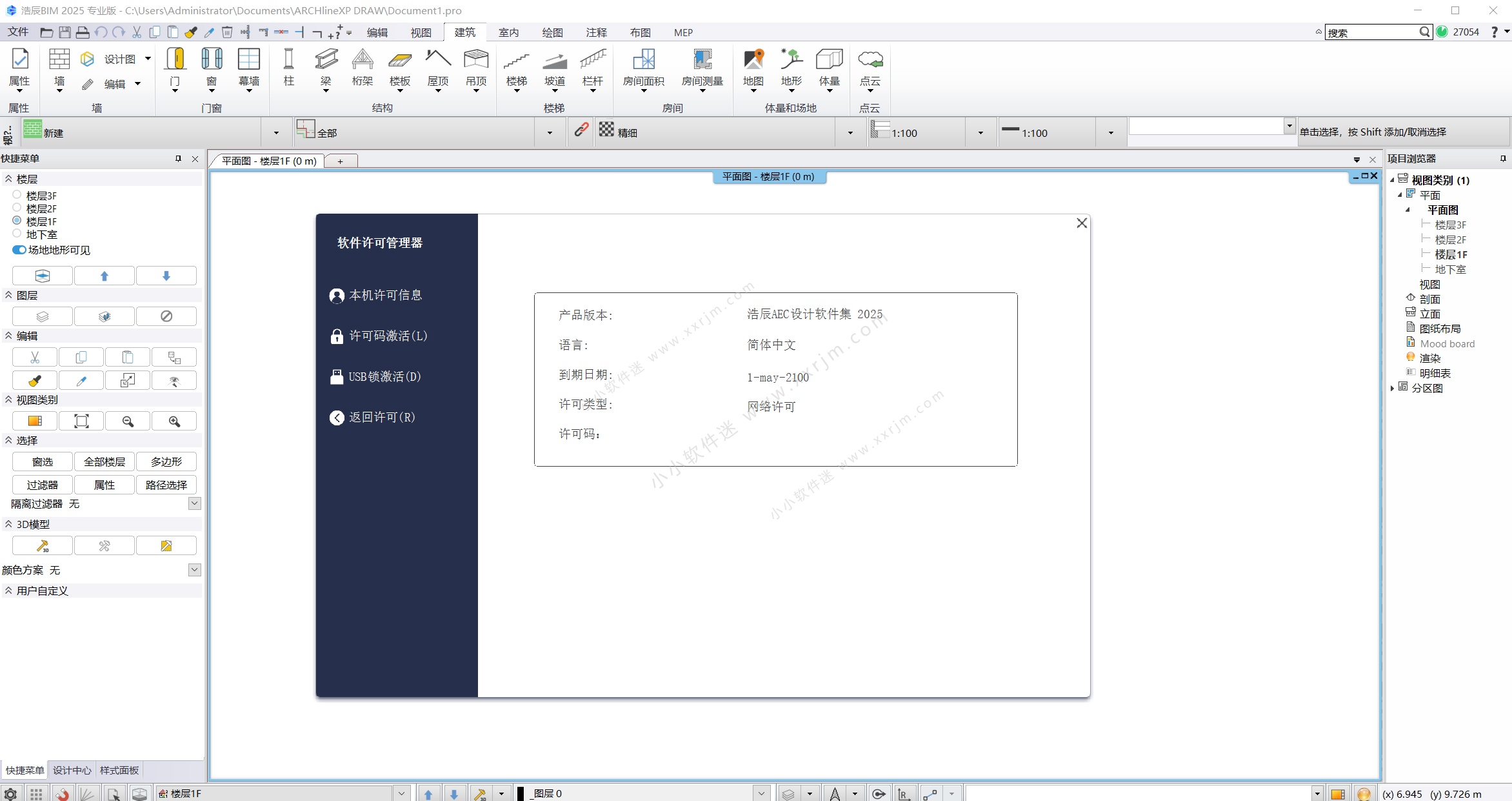
Task: Switch to the 室内 ribbon tab
Action: [509, 32]
